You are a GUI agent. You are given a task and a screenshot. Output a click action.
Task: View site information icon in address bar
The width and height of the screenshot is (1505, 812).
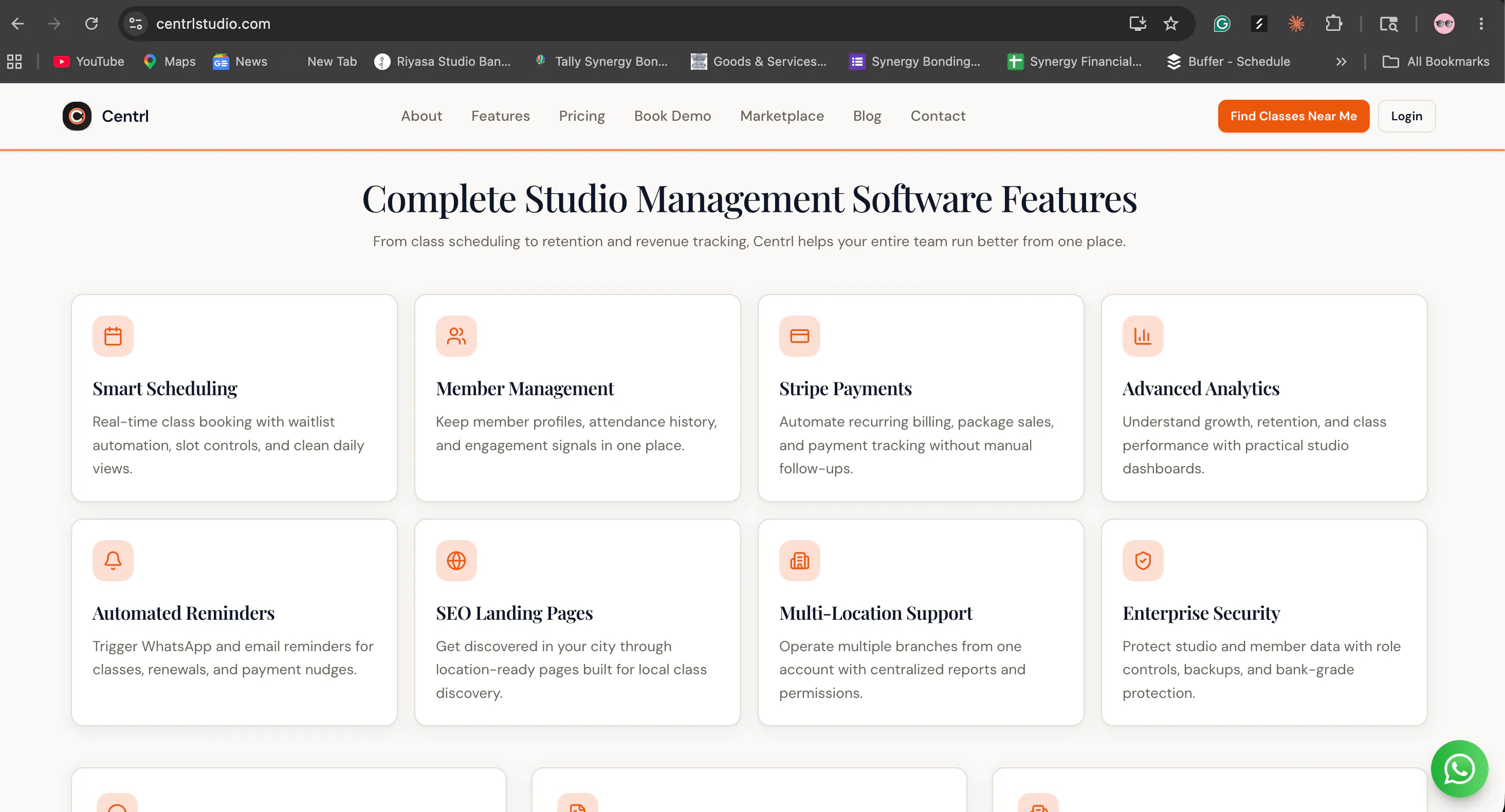[x=136, y=23]
